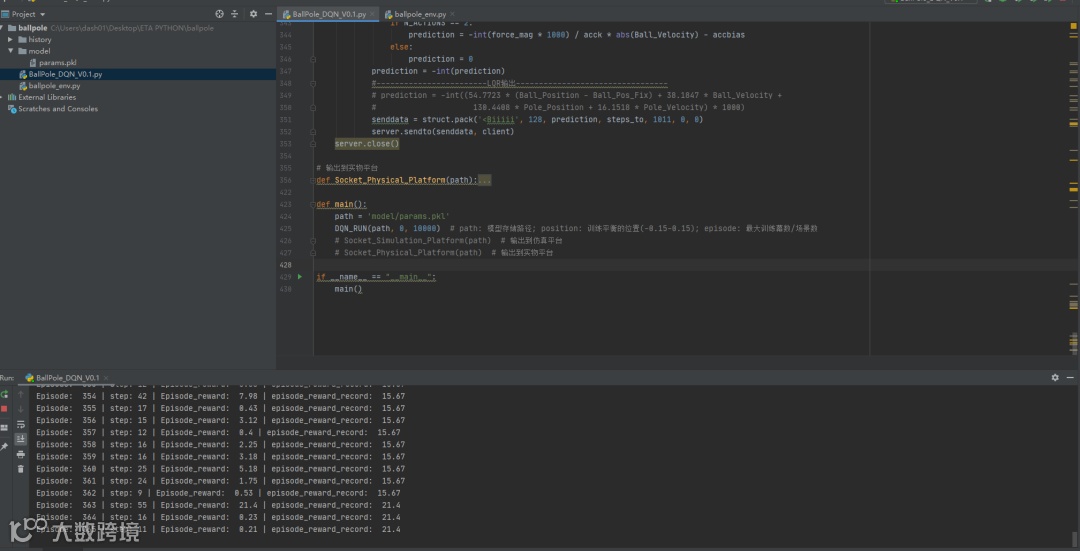The height and width of the screenshot is (551, 1080).
Task: Open Run panel settings gear
Action: point(1055,378)
